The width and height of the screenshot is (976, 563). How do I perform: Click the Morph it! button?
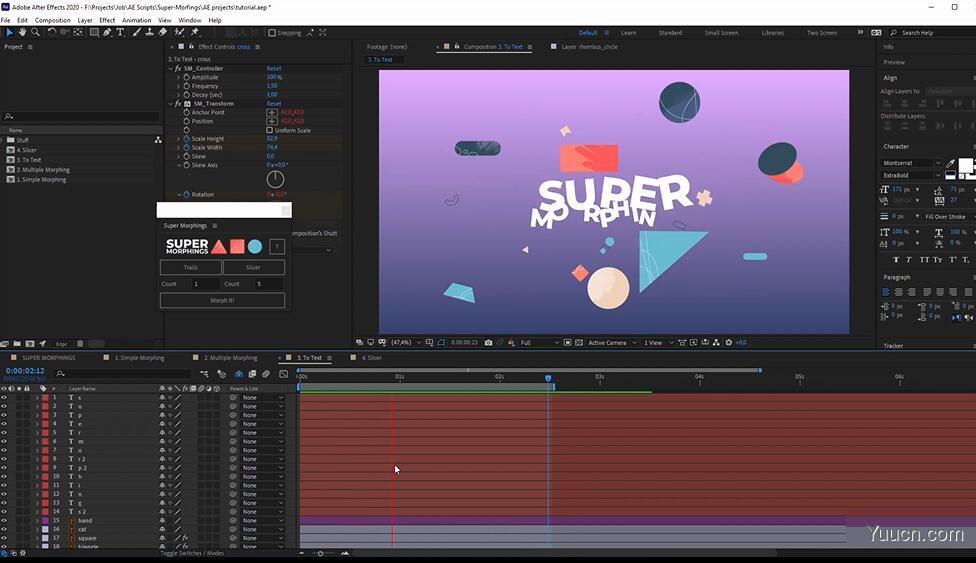click(222, 300)
